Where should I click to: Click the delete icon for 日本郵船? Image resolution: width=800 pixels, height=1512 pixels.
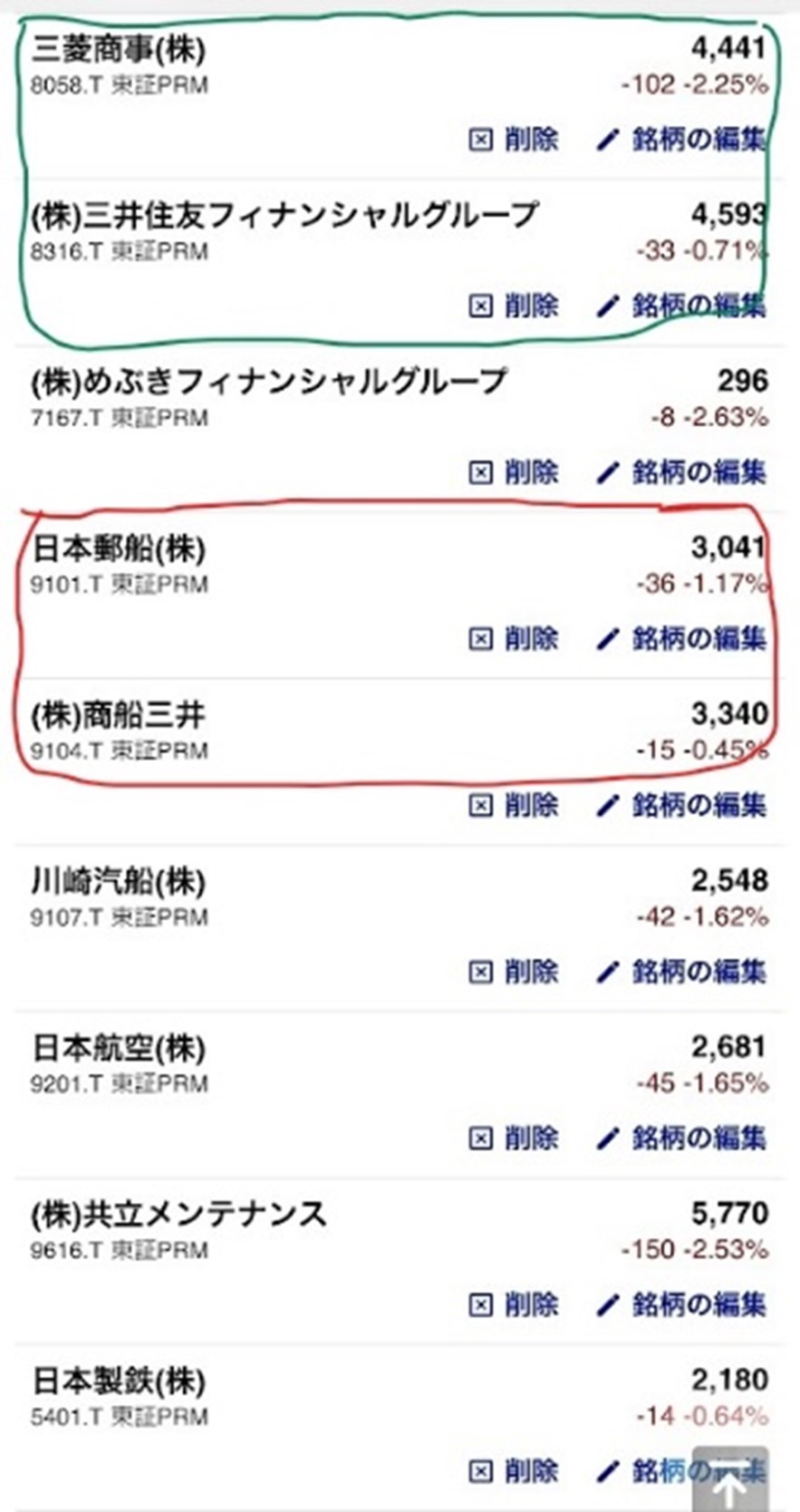point(480,639)
